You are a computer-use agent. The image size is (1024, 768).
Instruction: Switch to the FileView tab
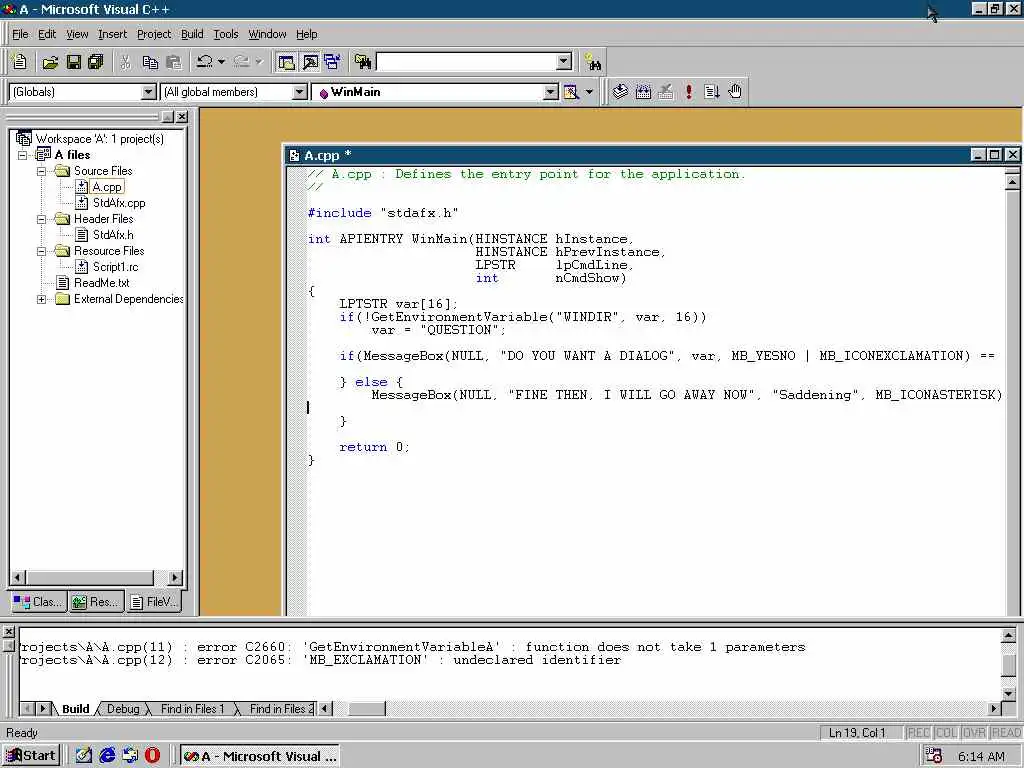coord(153,602)
